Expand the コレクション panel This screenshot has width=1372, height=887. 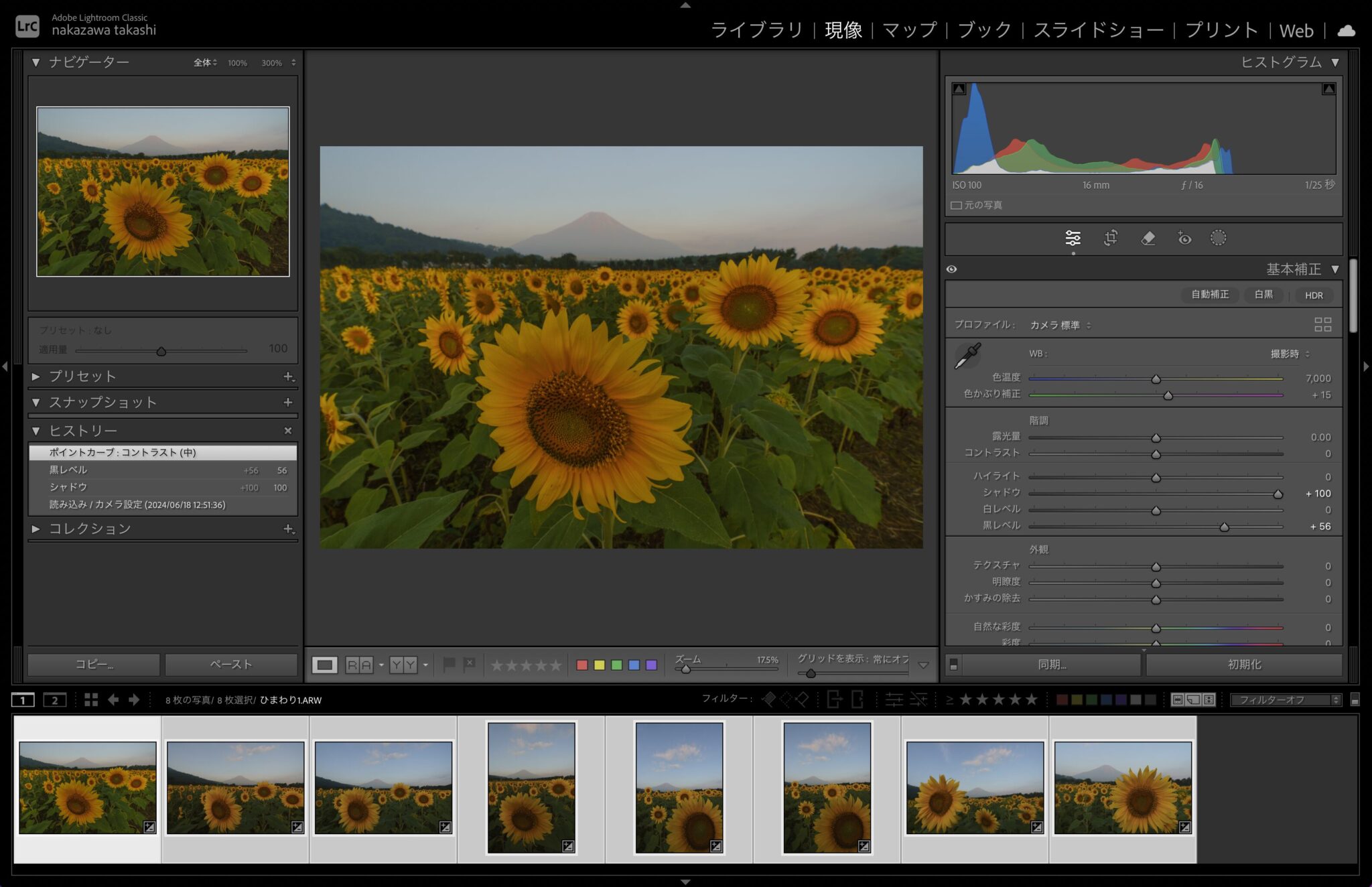coord(36,529)
